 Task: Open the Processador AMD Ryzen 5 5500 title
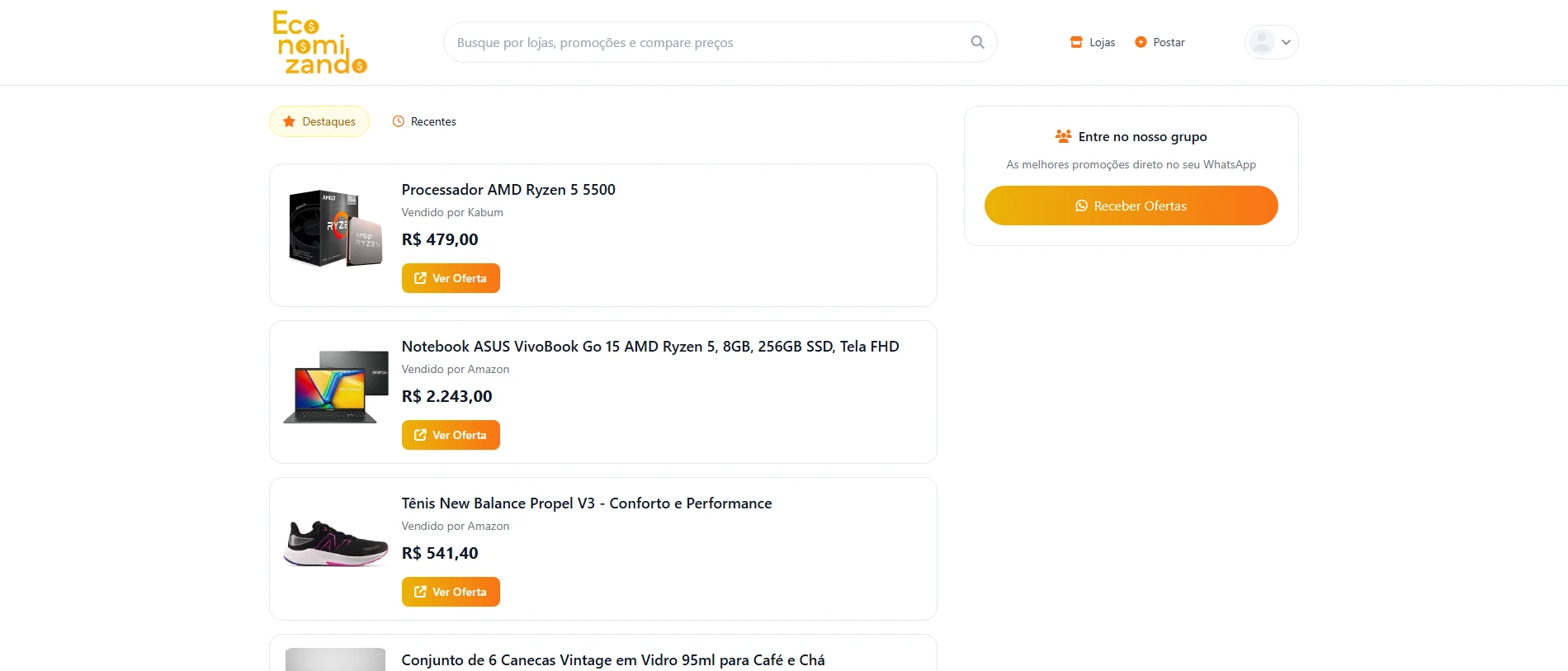pos(508,190)
